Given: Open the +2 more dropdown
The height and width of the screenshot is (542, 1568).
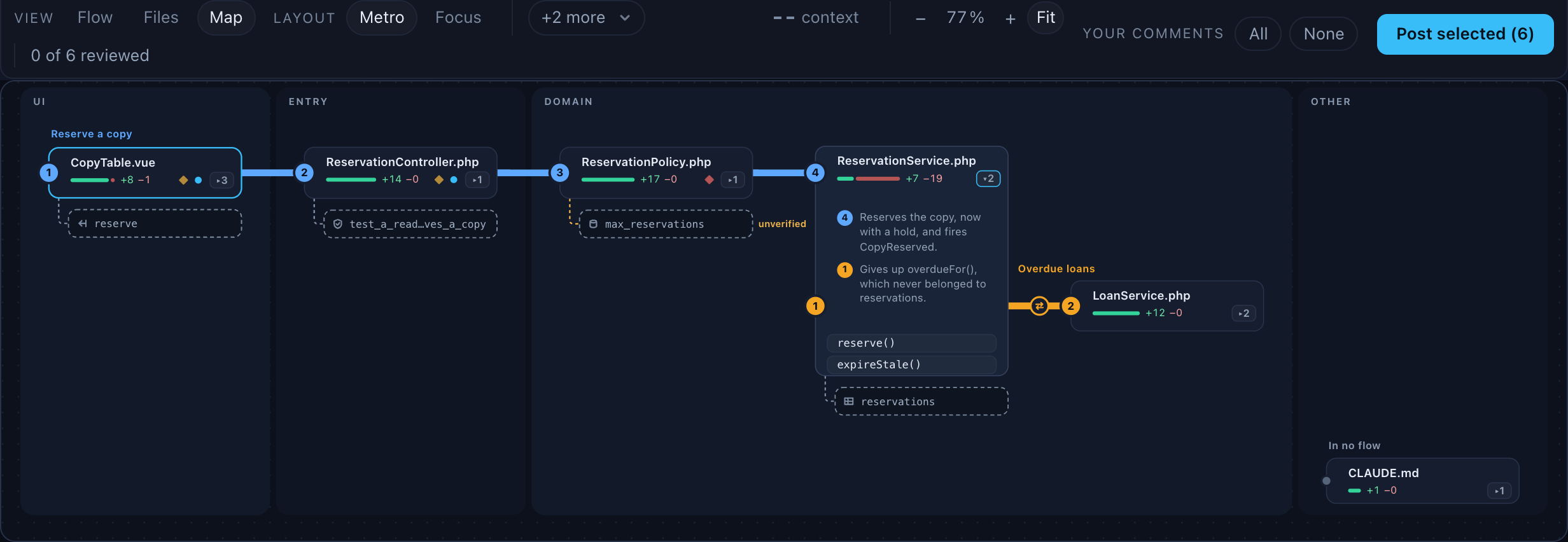Looking at the screenshot, I should coord(586,18).
